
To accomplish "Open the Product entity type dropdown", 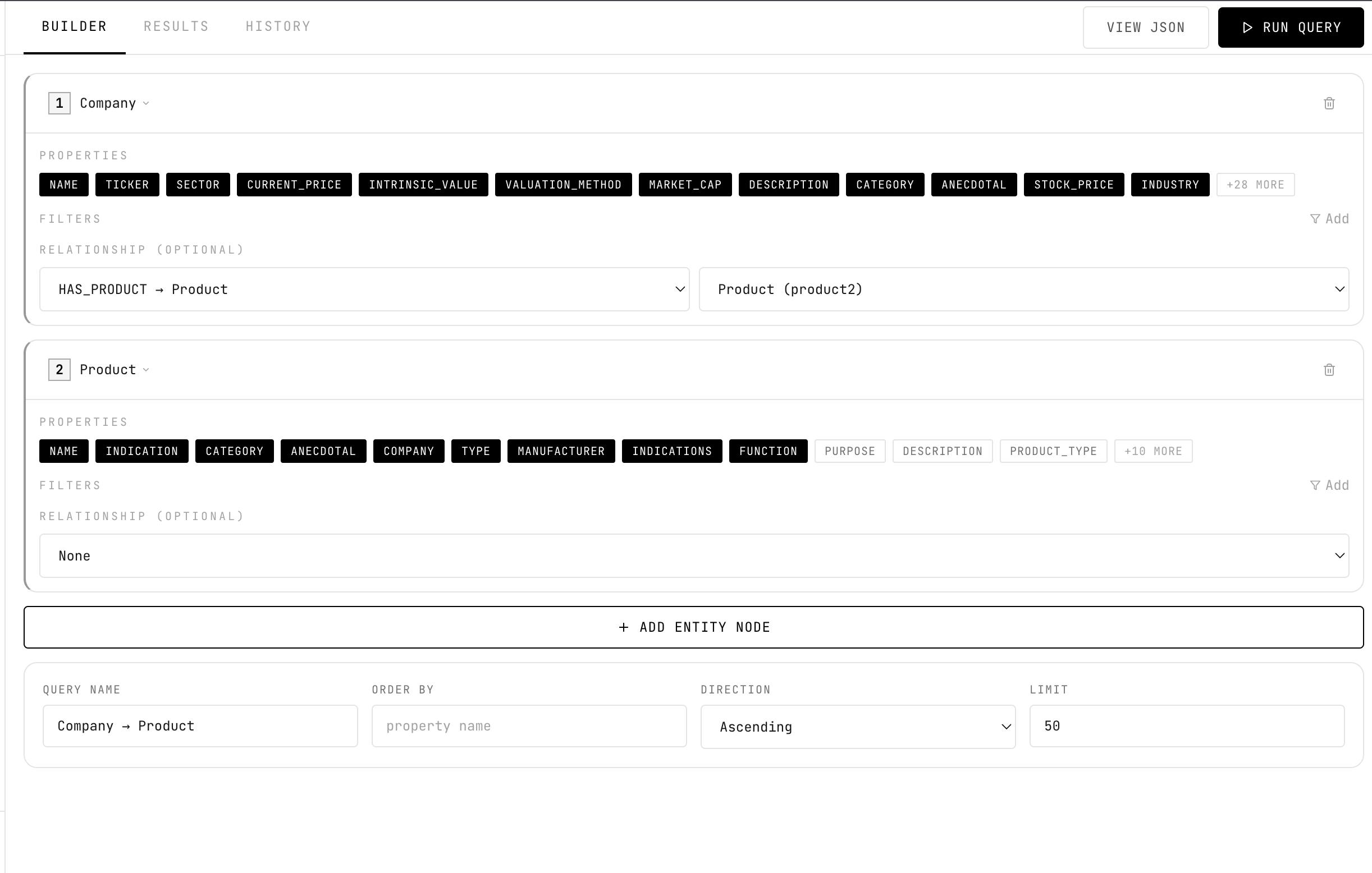I will (114, 370).
